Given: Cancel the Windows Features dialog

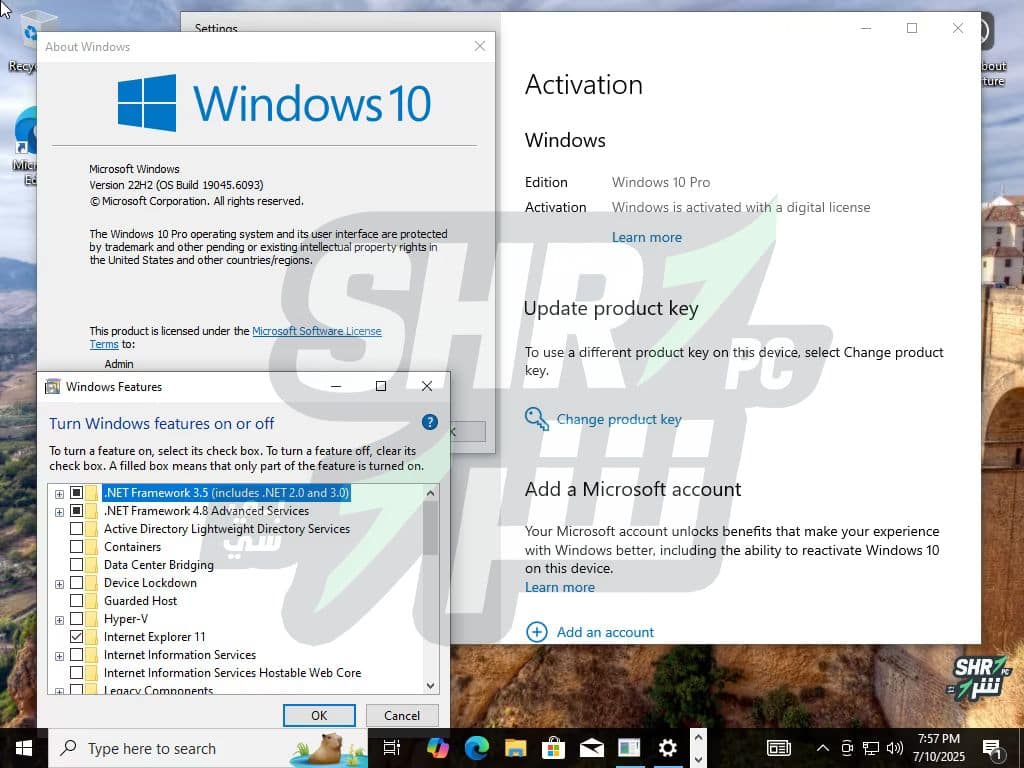Looking at the screenshot, I should pos(402,715).
